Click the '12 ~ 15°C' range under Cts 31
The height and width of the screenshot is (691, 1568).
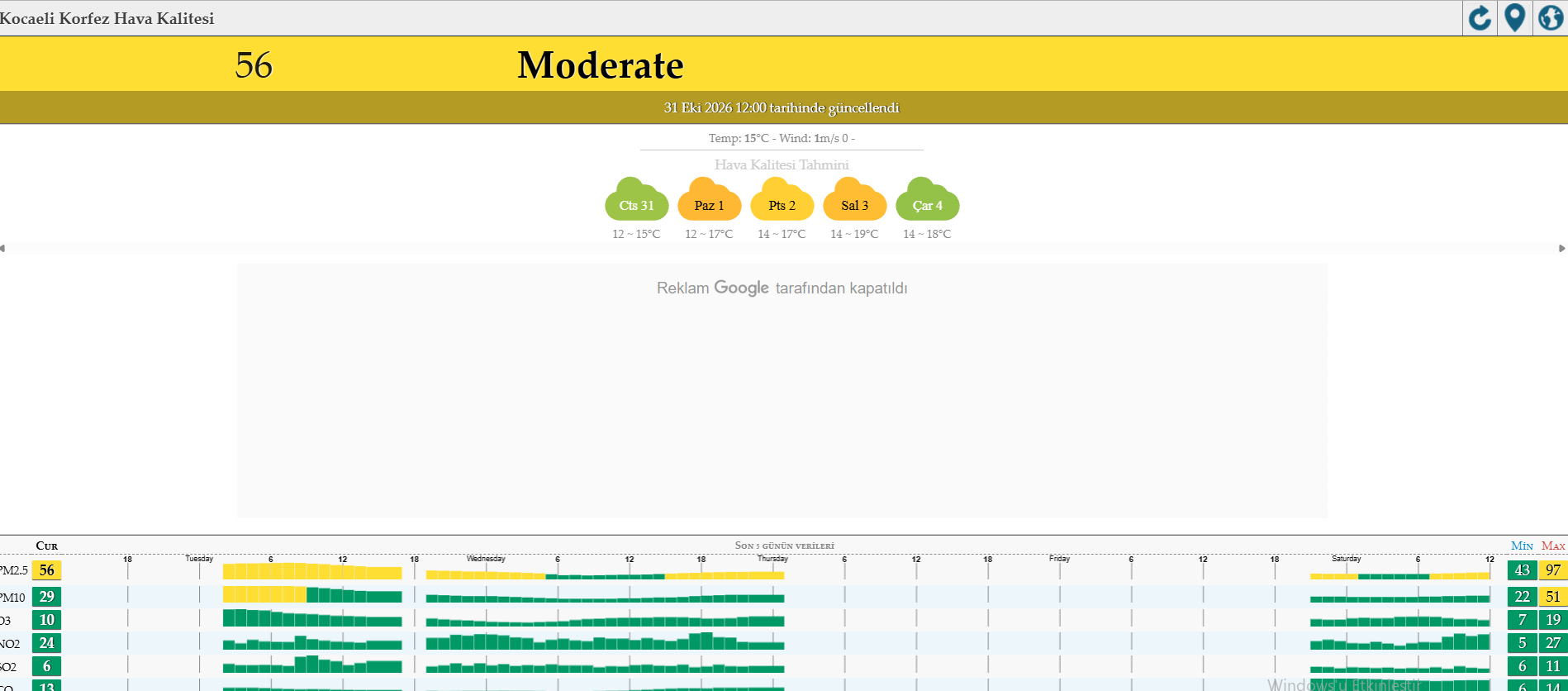636,234
